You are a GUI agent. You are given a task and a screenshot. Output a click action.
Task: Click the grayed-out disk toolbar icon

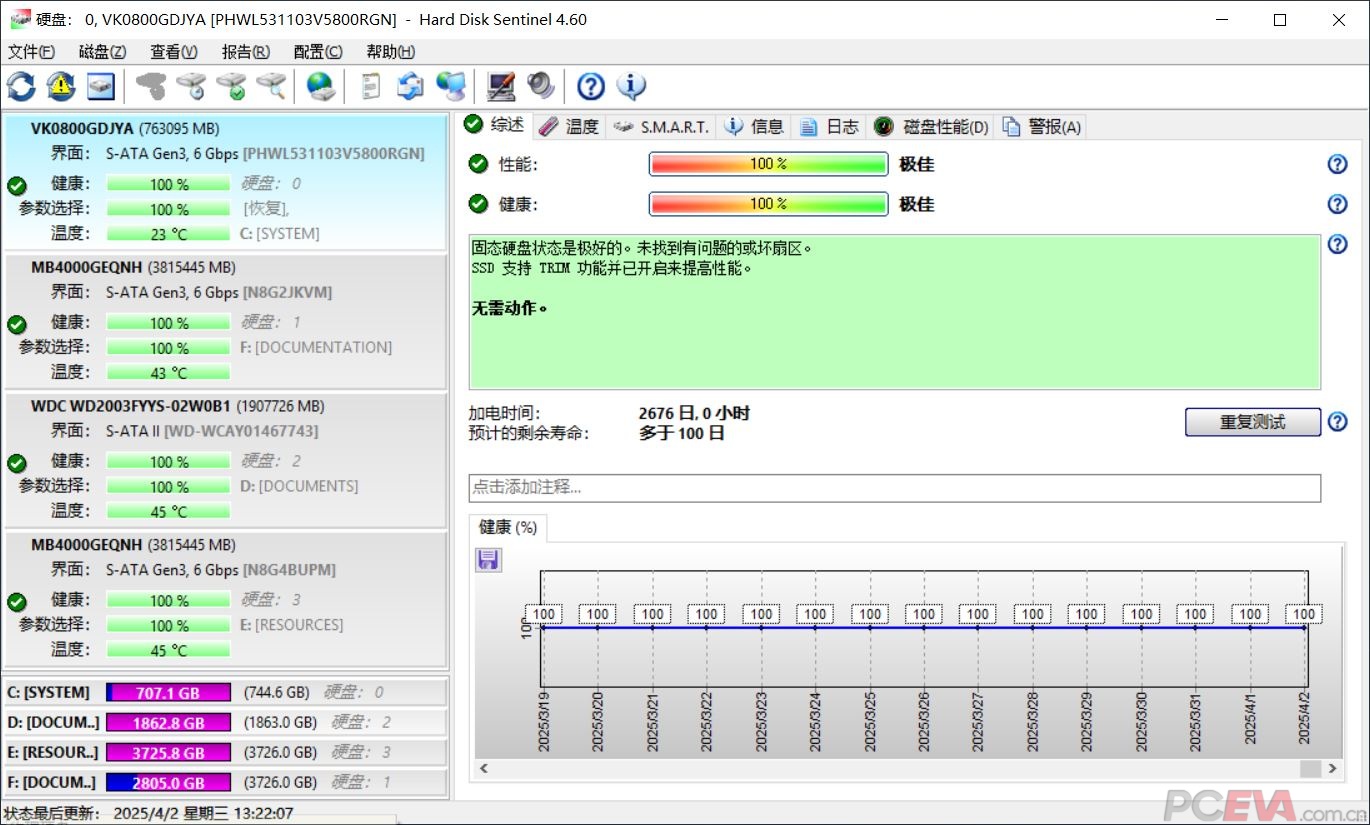pyautogui.click(x=151, y=87)
